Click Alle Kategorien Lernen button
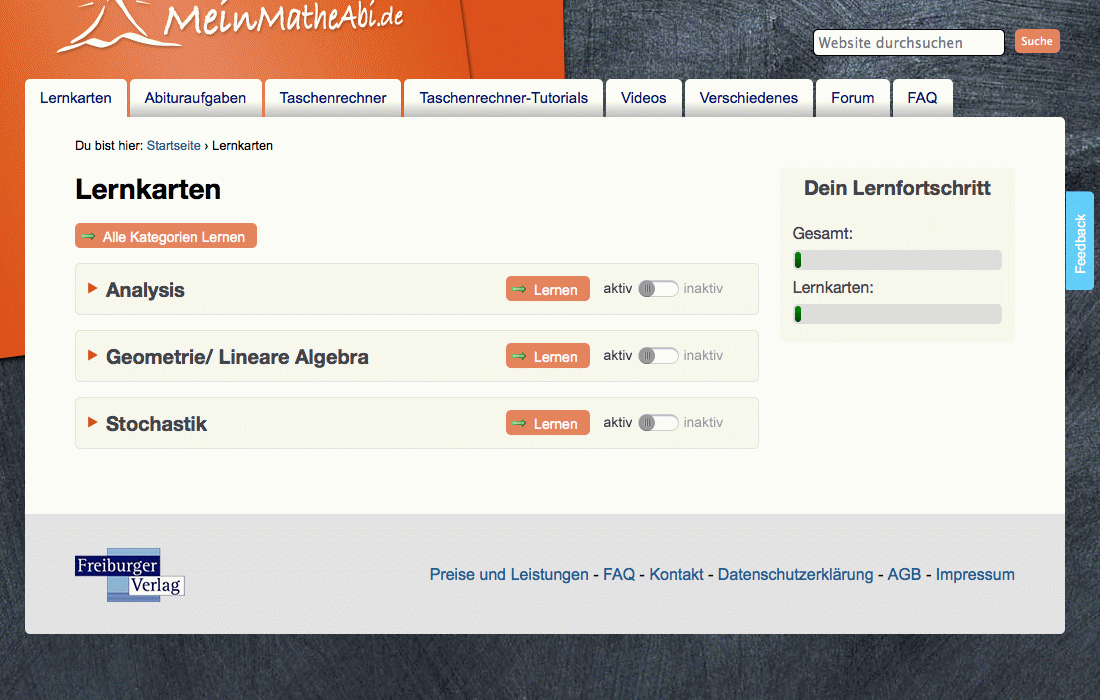1100x700 pixels. tap(166, 236)
